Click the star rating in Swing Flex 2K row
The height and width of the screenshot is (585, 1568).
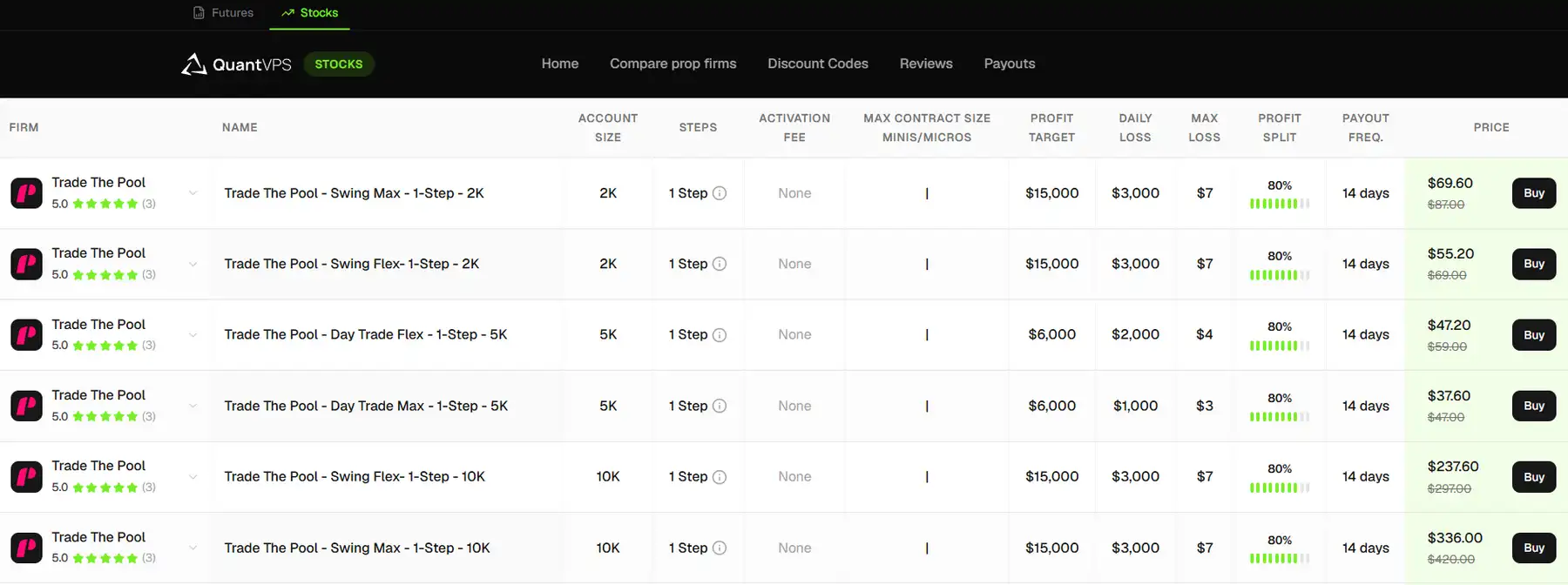tap(105, 274)
